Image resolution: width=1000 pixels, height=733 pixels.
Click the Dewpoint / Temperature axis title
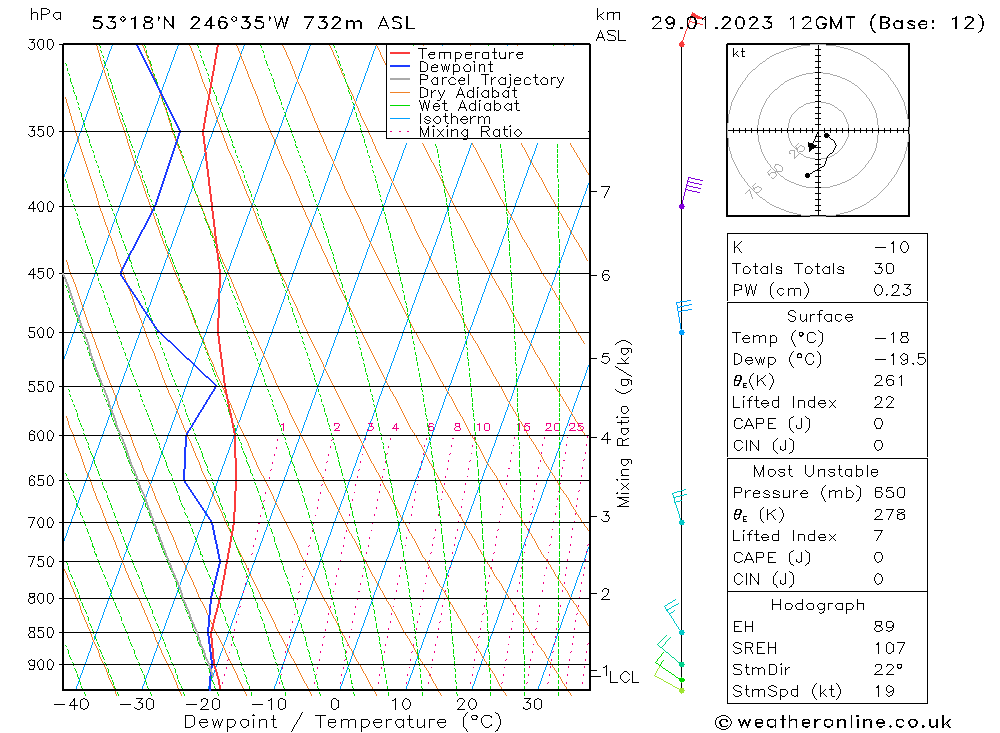(342, 722)
